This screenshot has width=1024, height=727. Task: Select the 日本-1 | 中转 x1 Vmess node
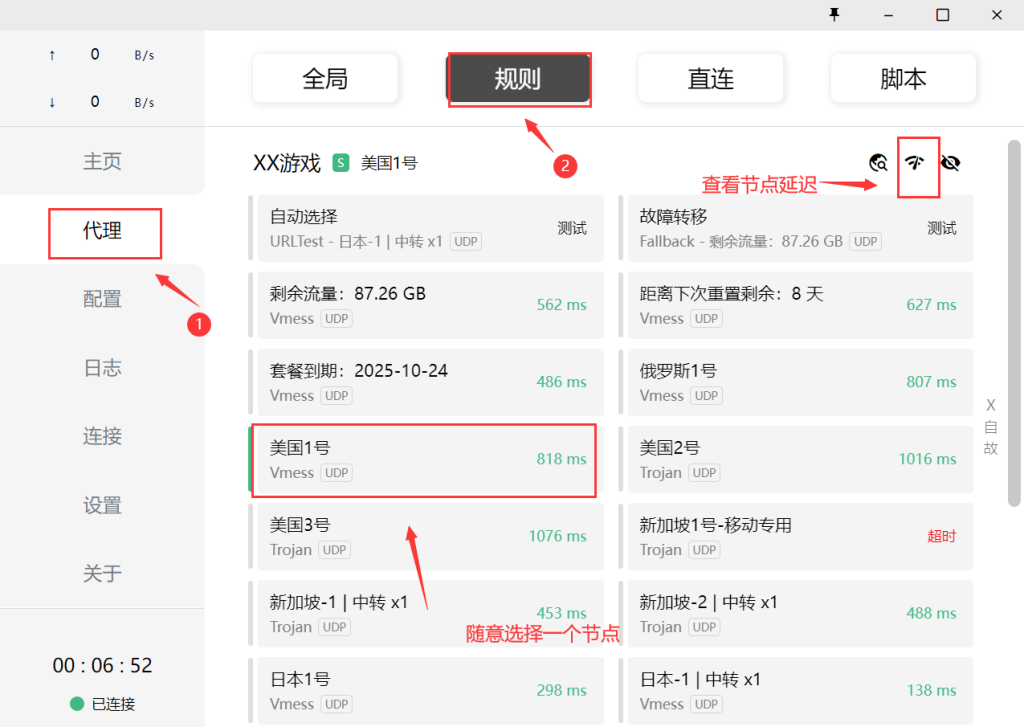(x=795, y=690)
